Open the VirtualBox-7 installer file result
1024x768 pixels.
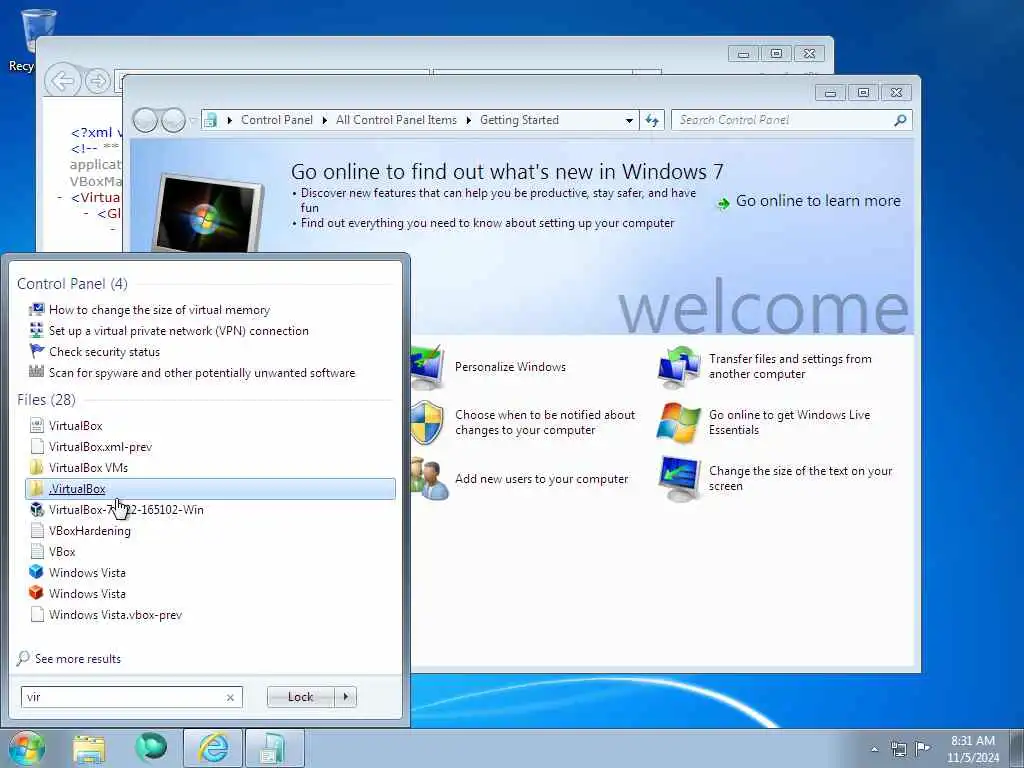point(126,509)
